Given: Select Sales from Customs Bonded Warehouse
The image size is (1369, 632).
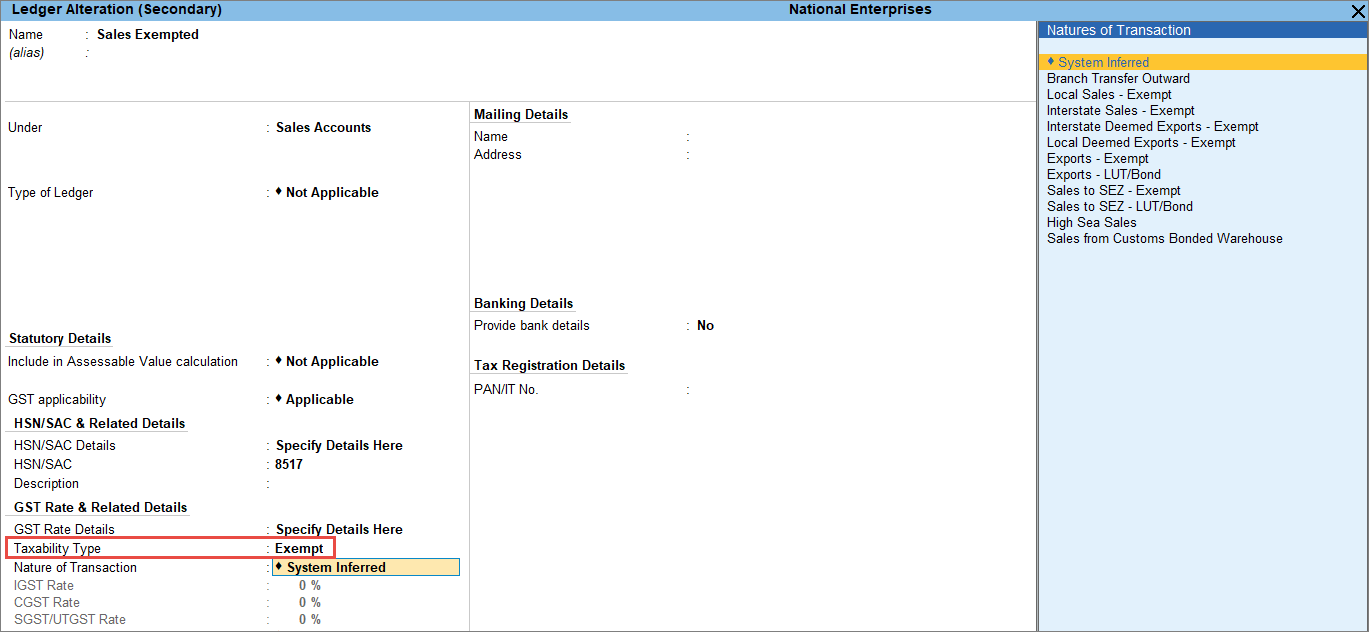Looking at the screenshot, I should (1165, 238).
